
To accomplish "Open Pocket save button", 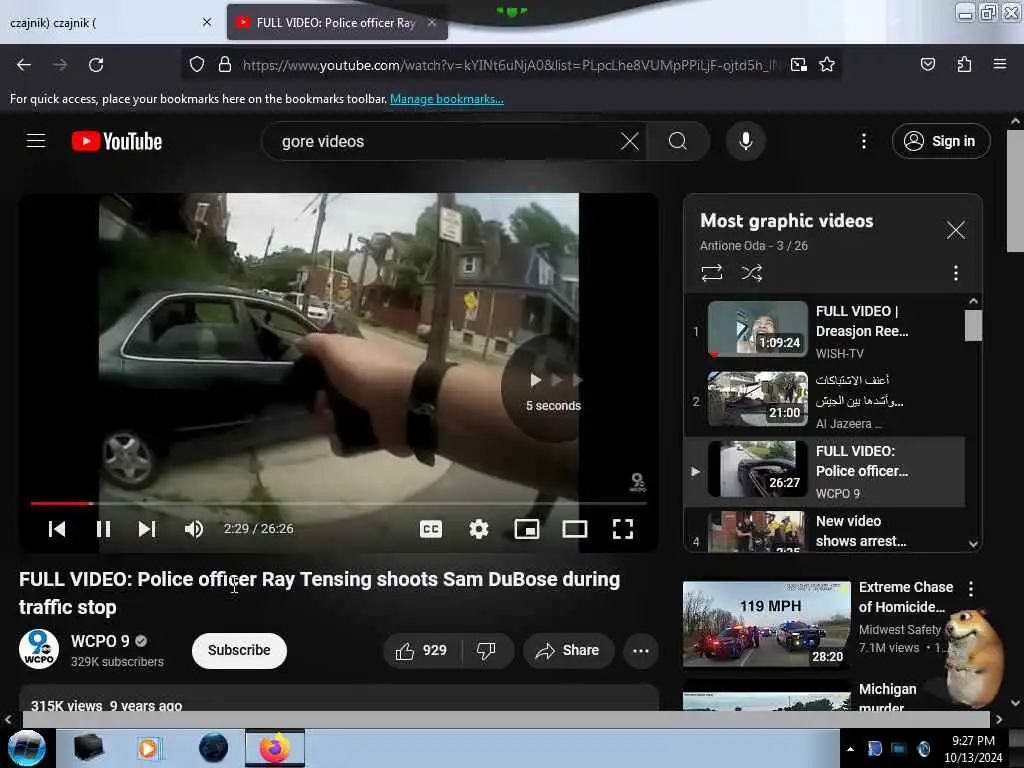I will click(927, 65).
